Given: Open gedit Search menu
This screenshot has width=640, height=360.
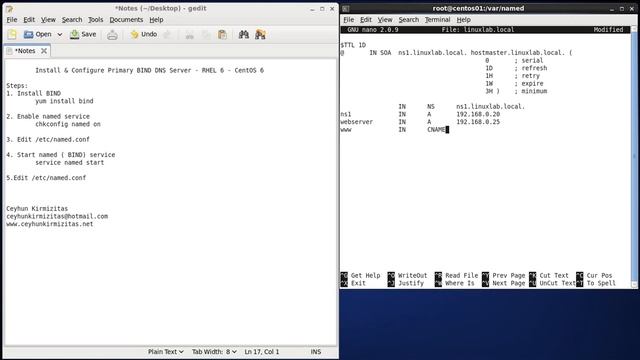Looking at the screenshot, I should [x=72, y=20].
